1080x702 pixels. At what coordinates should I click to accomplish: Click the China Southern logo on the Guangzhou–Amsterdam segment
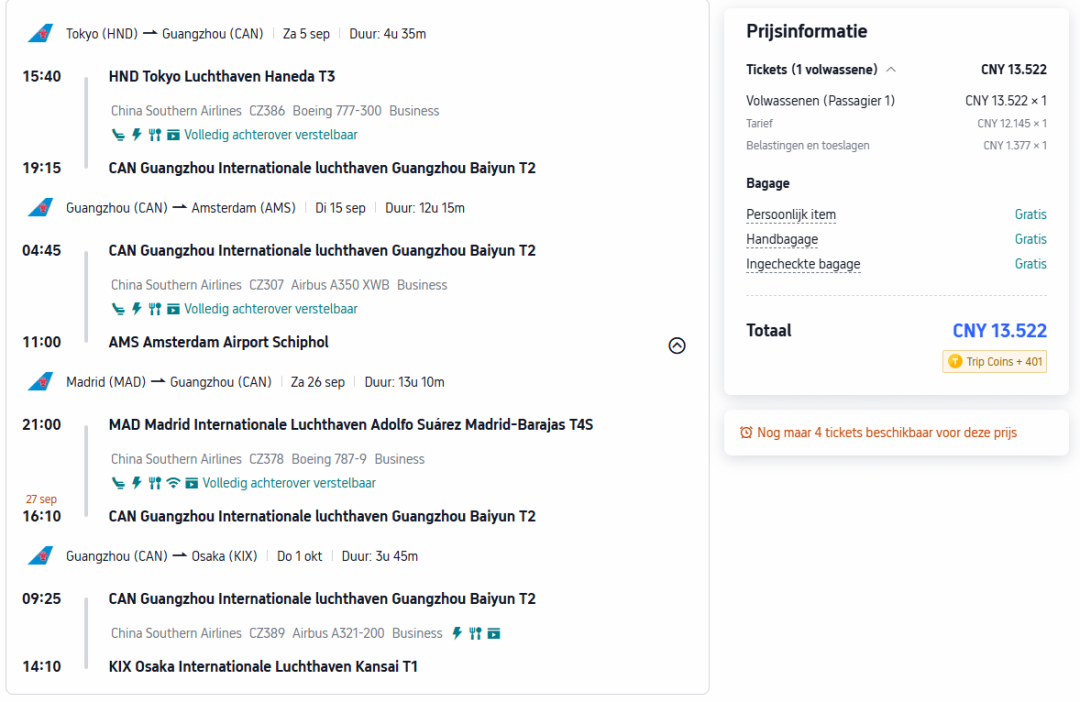[40, 207]
